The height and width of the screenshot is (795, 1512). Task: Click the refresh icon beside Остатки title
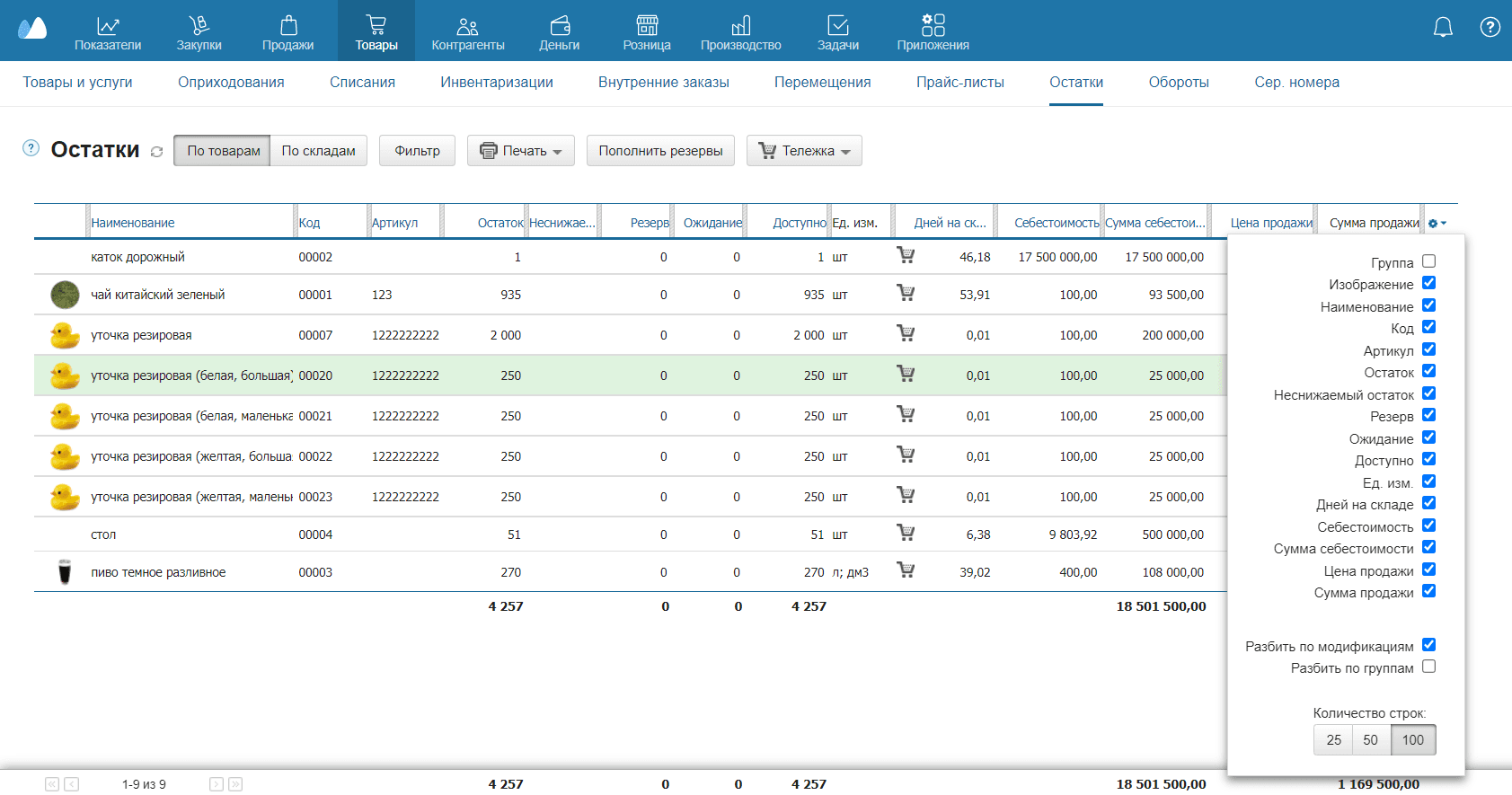(156, 152)
